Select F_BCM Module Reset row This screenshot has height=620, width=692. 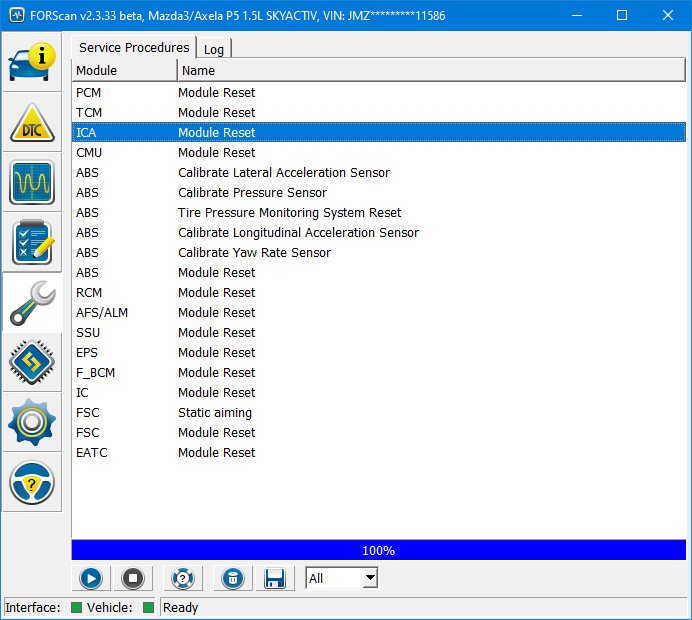point(379,372)
